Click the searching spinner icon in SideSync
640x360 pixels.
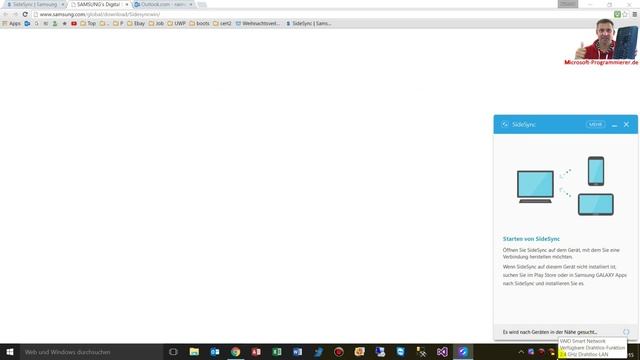coord(626,332)
